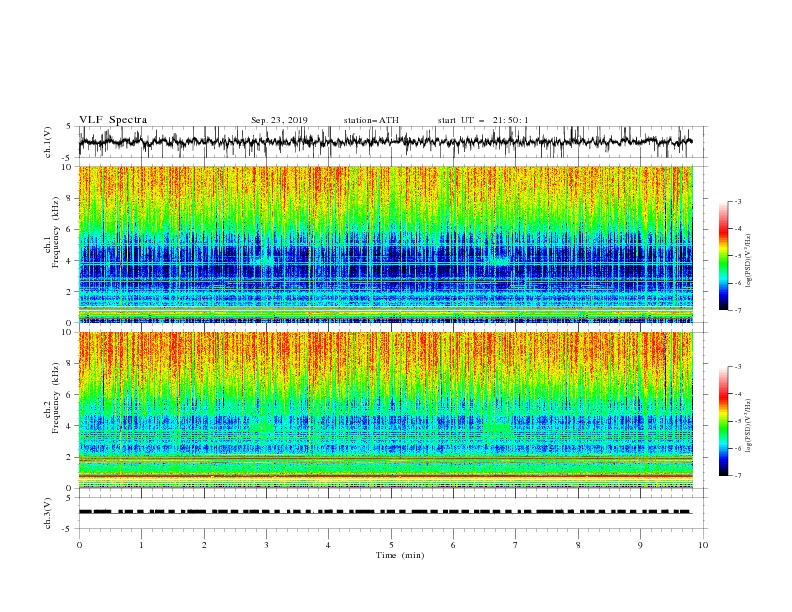Click the 'ch.1(V)' axis label
Image resolution: width=792 pixels, height=612 pixels.
click(48, 142)
